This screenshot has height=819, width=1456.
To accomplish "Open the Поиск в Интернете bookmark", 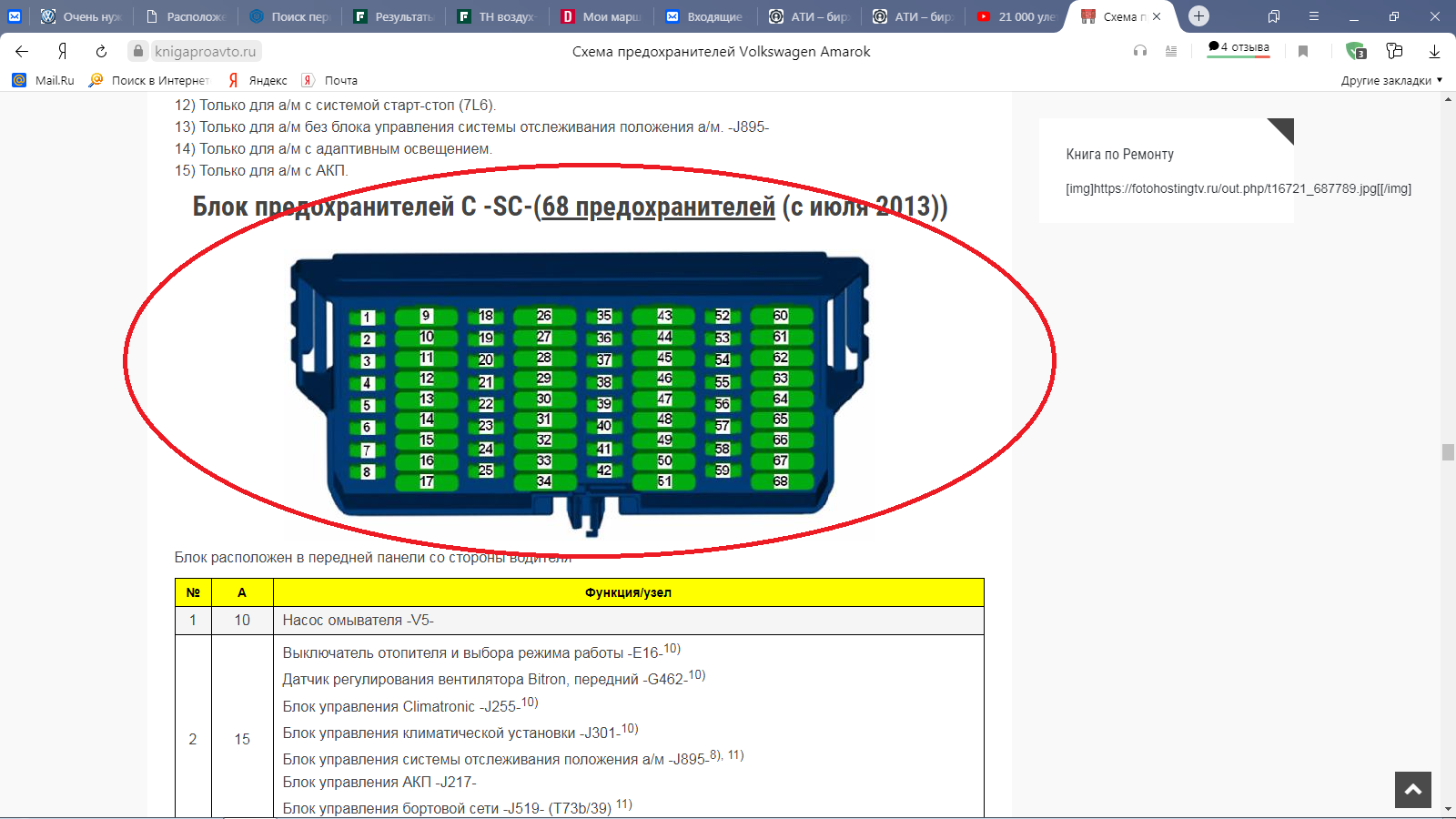I will click(x=149, y=80).
